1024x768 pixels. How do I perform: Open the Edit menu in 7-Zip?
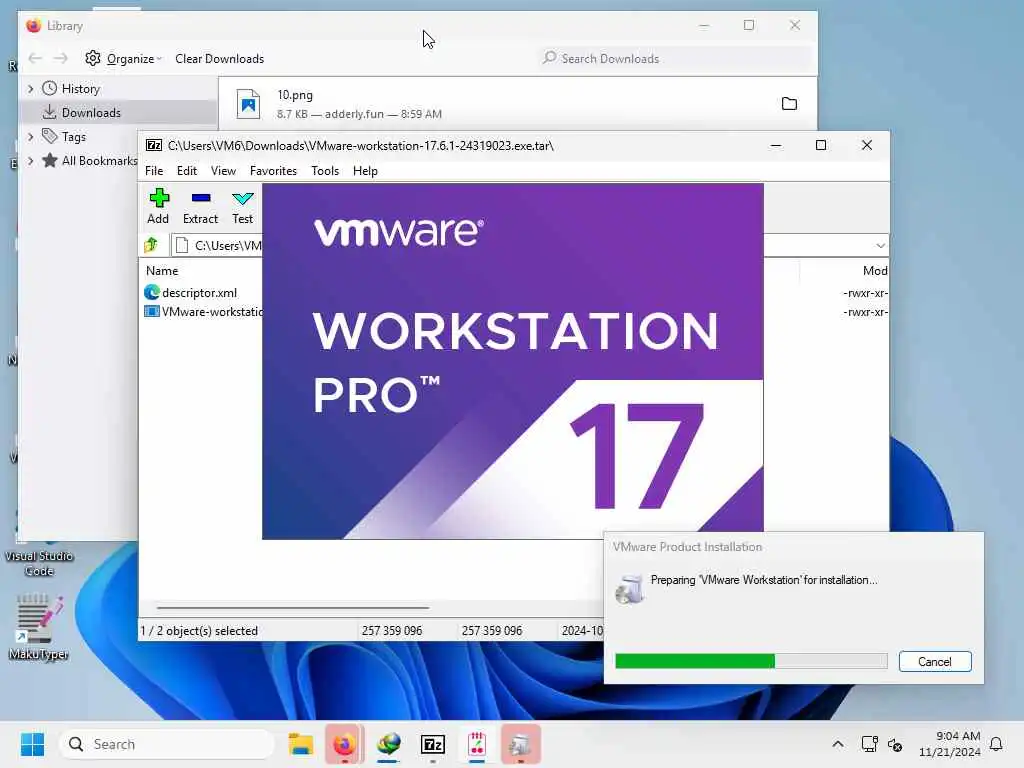coord(187,170)
